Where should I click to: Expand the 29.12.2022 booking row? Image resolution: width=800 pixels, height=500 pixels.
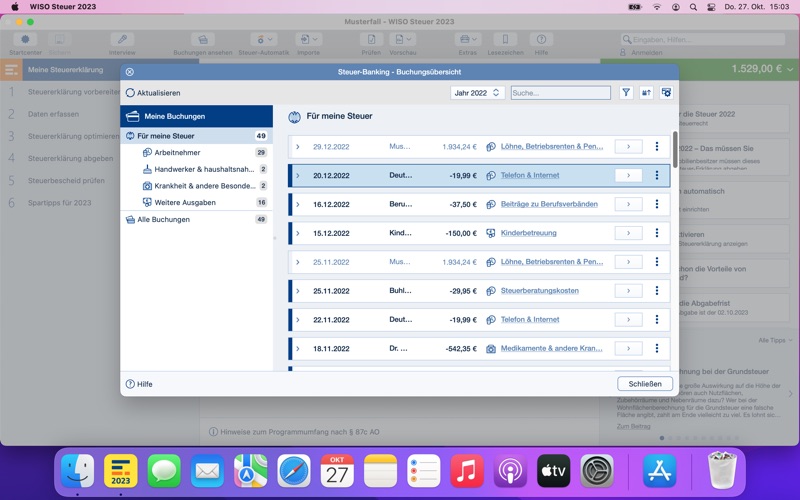pyautogui.click(x=297, y=146)
